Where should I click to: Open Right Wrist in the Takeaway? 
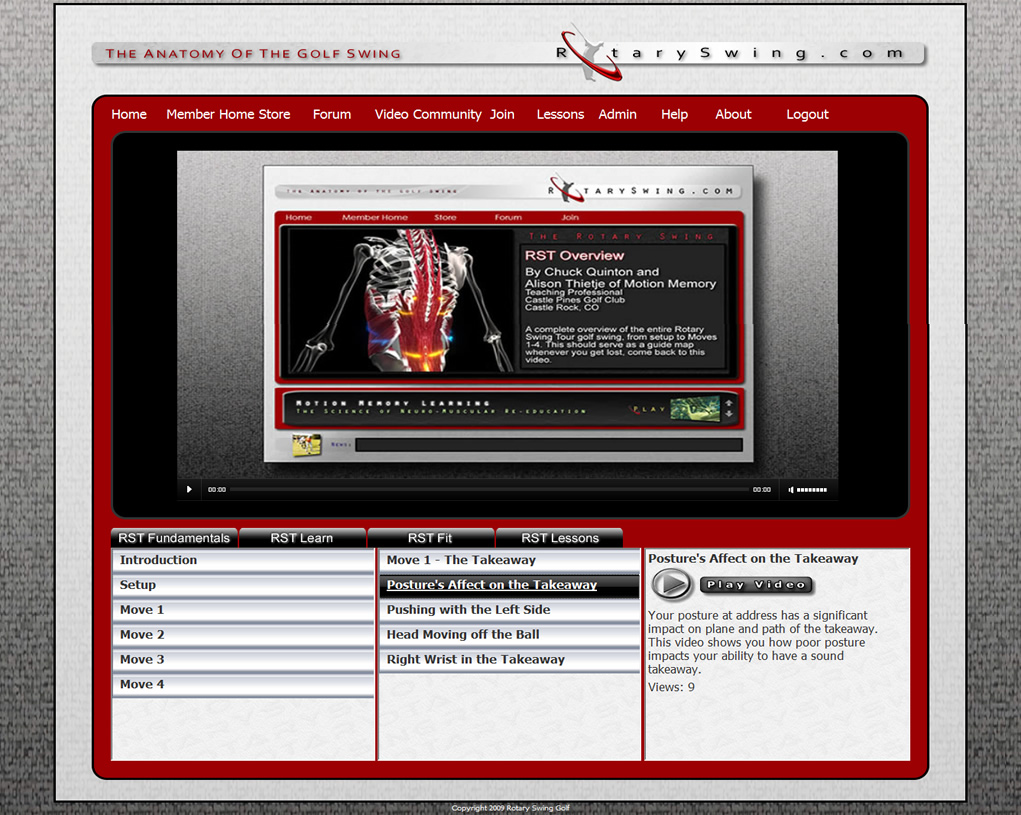pos(510,659)
